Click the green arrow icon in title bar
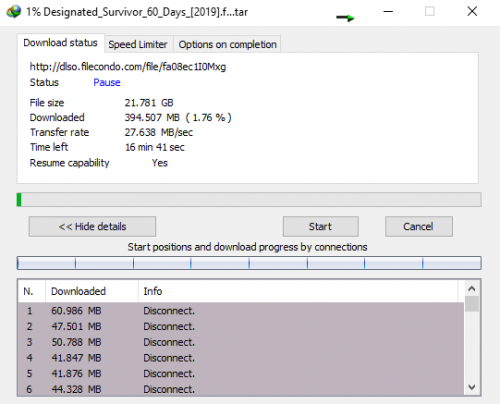500x404 pixels. click(345, 17)
